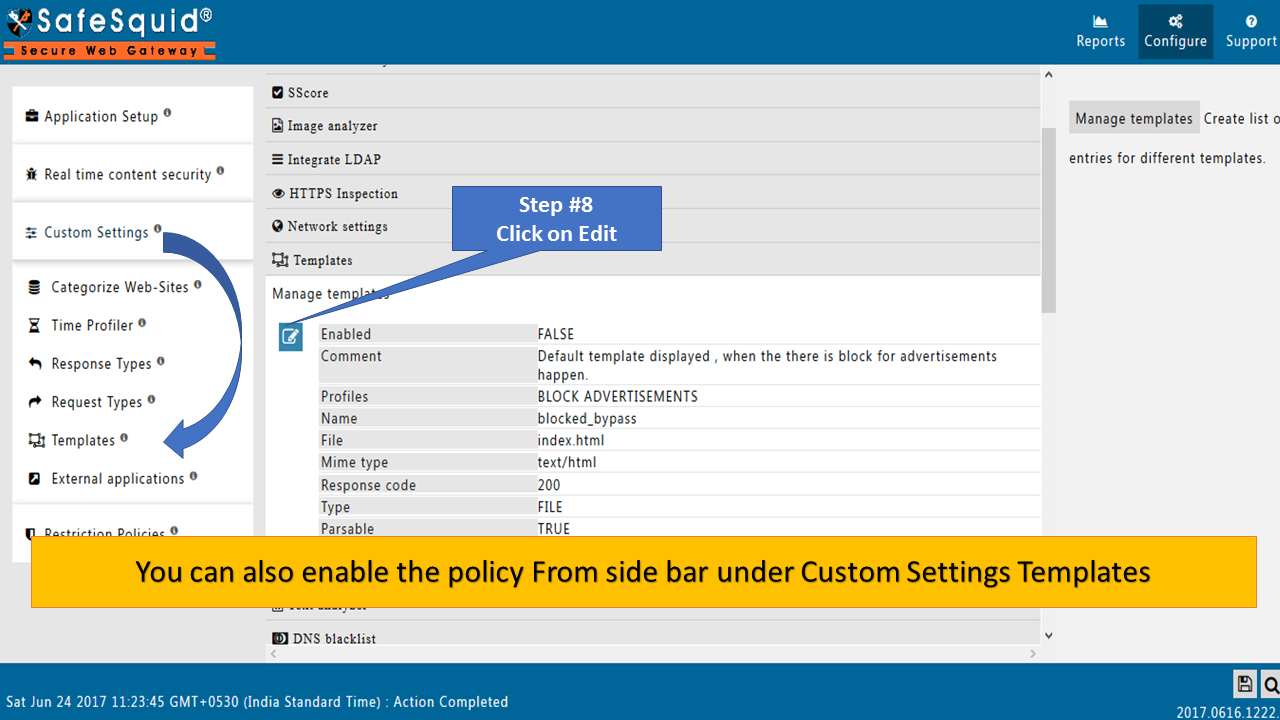The height and width of the screenshot is (720, 1280).
Task: Click the sidebar Templates icon
Action: pyautogui.click(x=37, y=440)
